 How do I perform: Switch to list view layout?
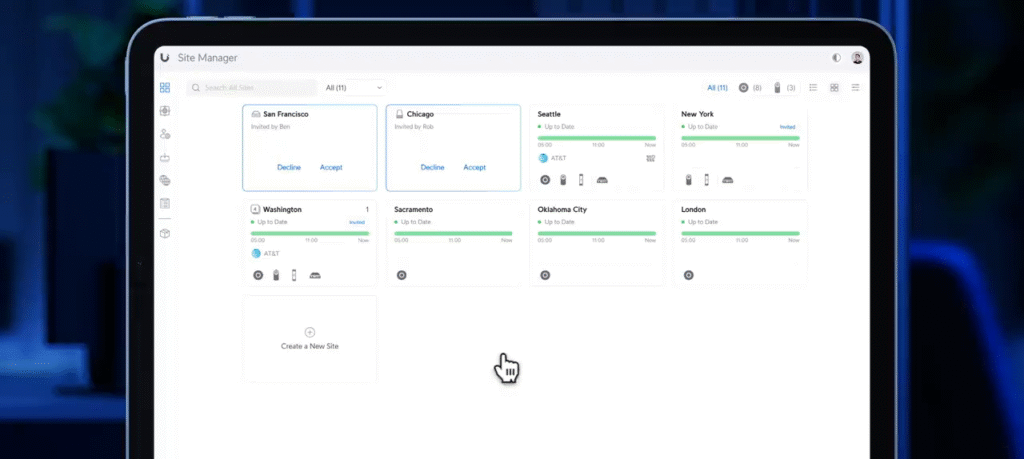813,88
